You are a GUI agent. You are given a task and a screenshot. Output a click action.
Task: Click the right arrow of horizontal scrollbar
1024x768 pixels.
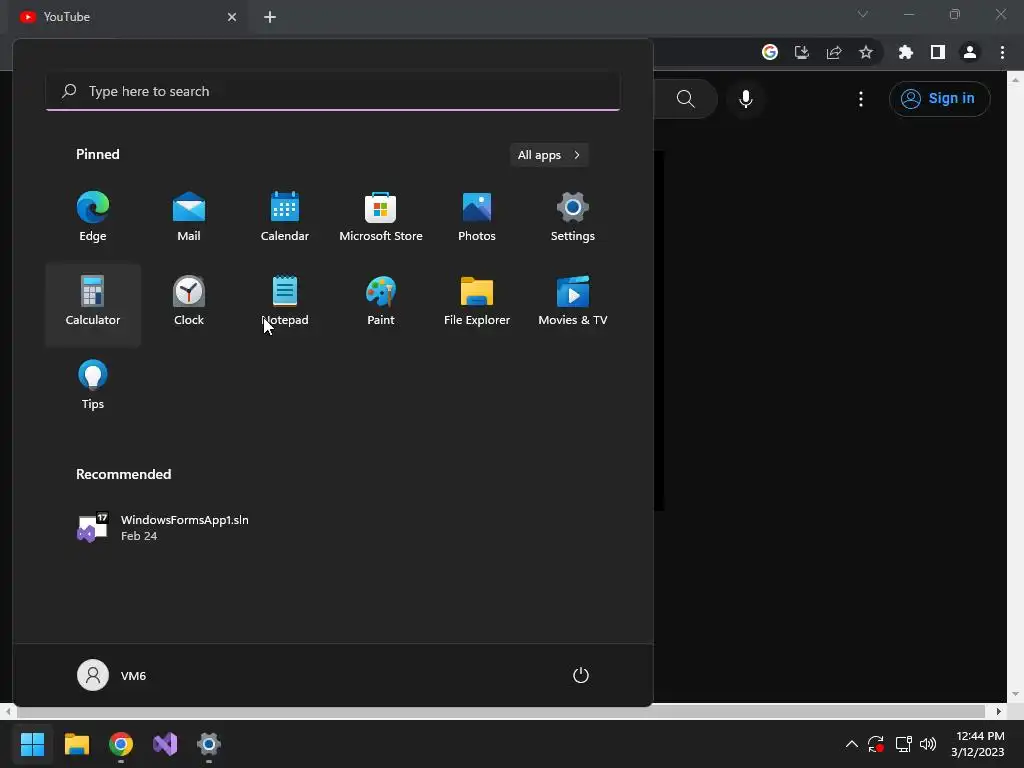[999, 711]
